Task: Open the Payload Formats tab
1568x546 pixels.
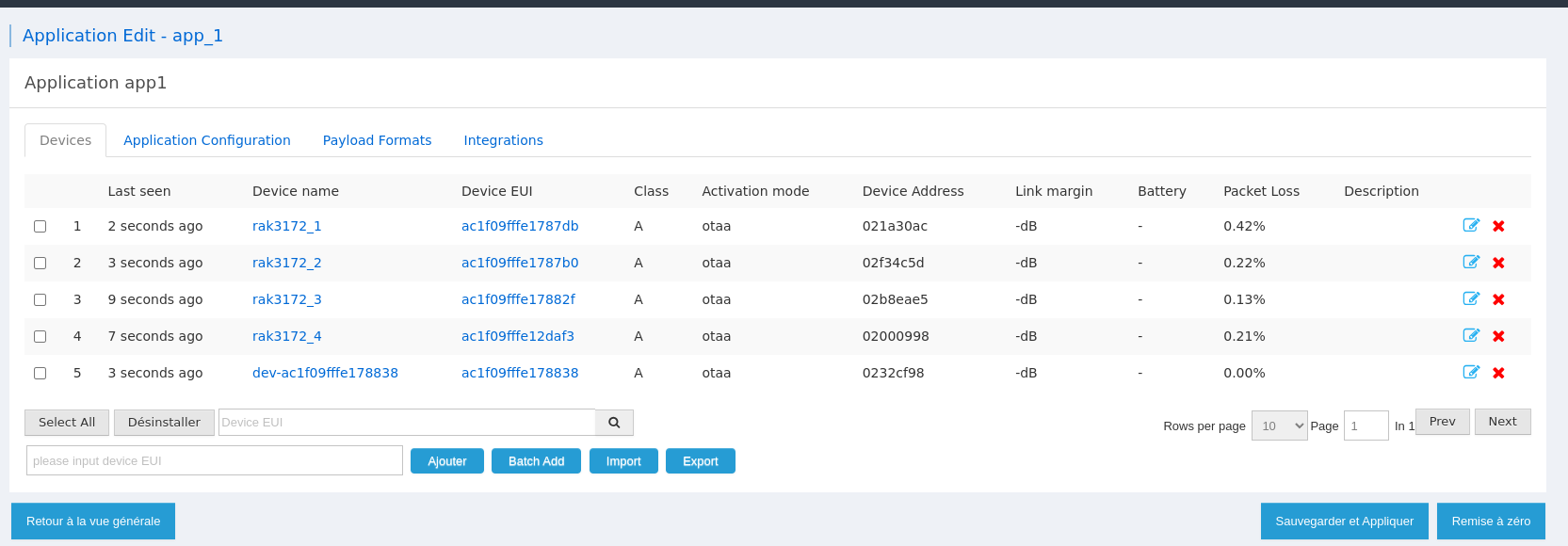Action: [x=377, y=140]
